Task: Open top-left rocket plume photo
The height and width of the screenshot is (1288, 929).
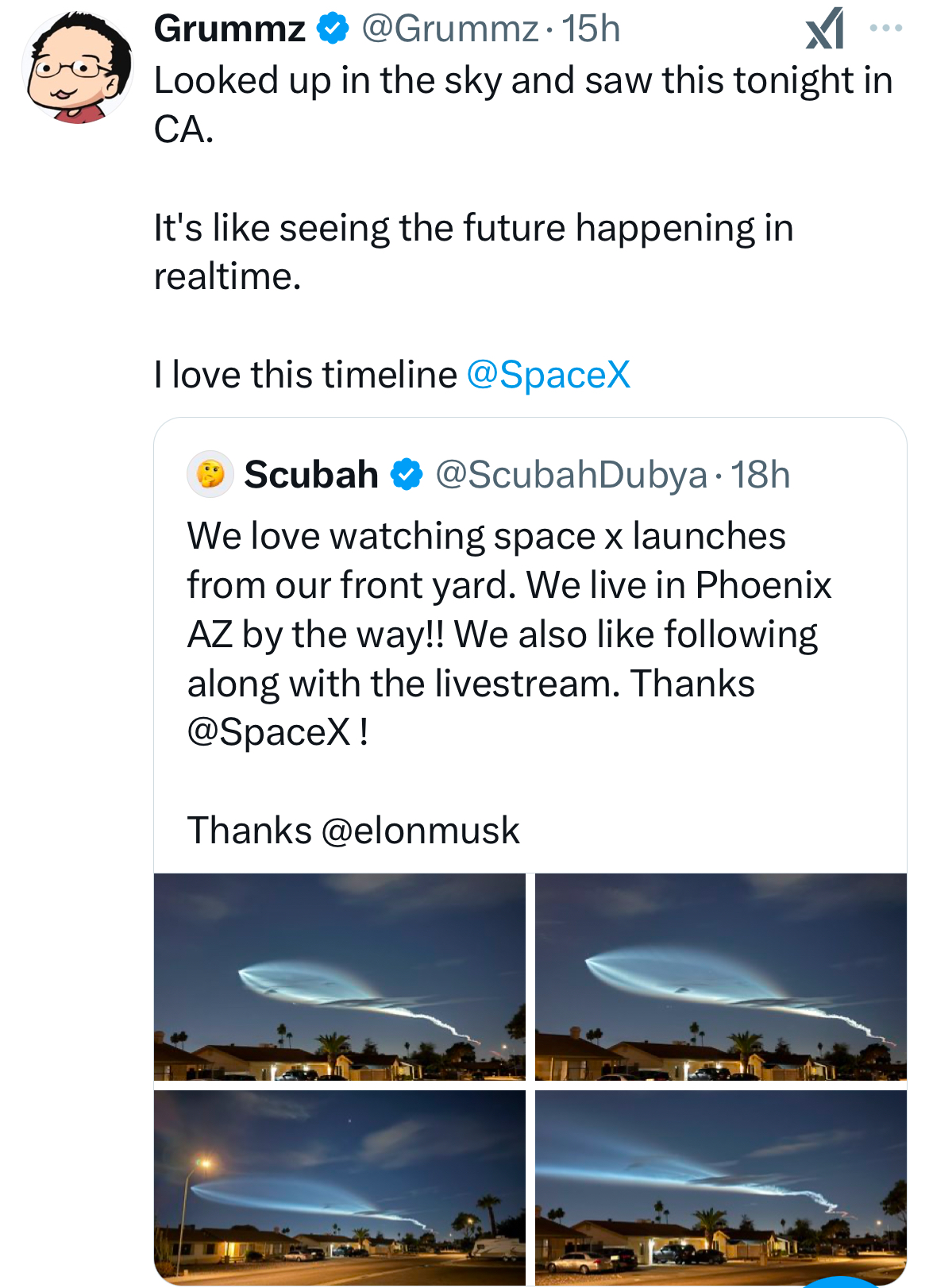Action: coord(340,977)
